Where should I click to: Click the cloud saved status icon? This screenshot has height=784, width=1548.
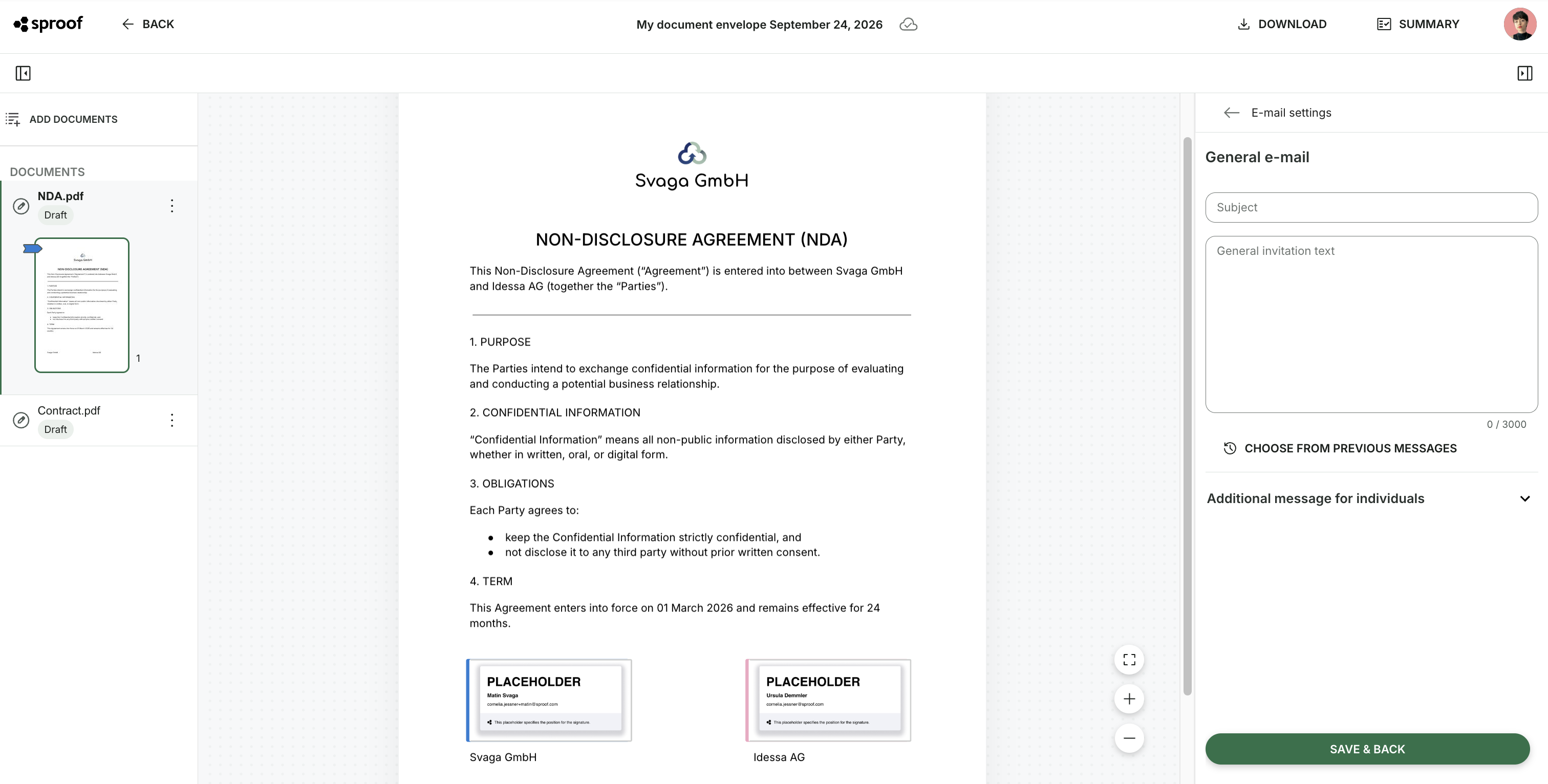tap(908, 24)
